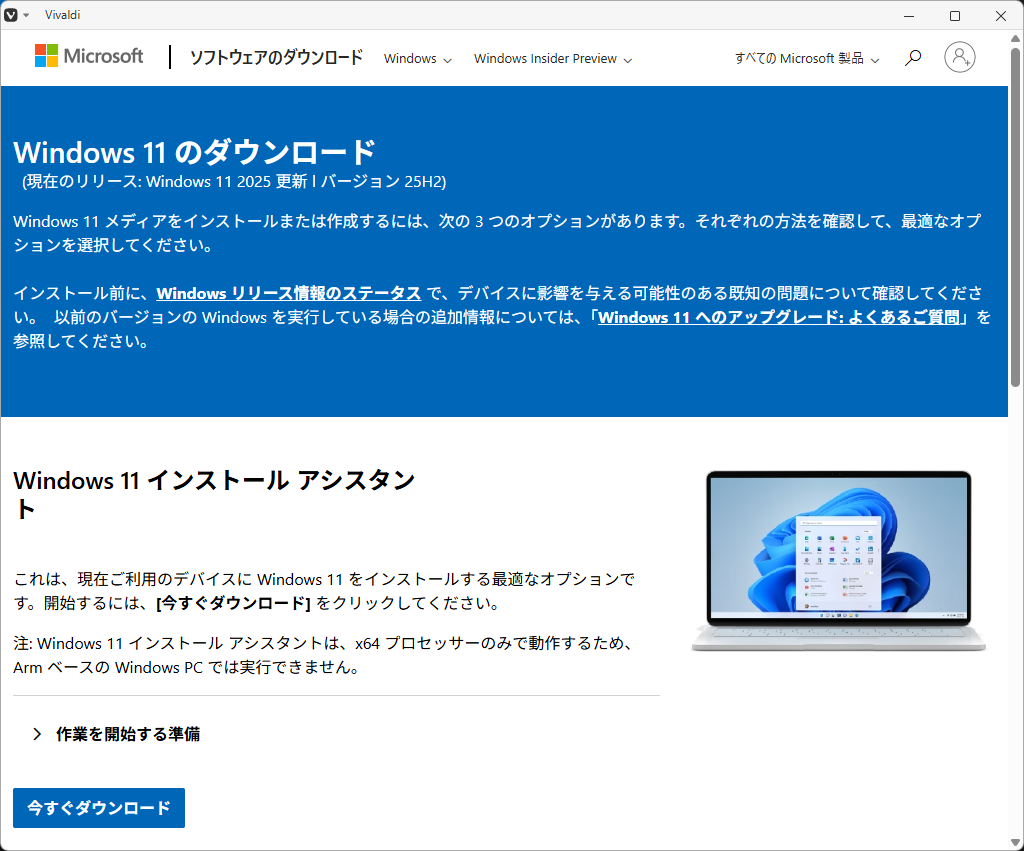Viewport: 1024px width, 851px height.
Task: Click Windows 11 インストール アシスタント heading
Action: [214, 494]
